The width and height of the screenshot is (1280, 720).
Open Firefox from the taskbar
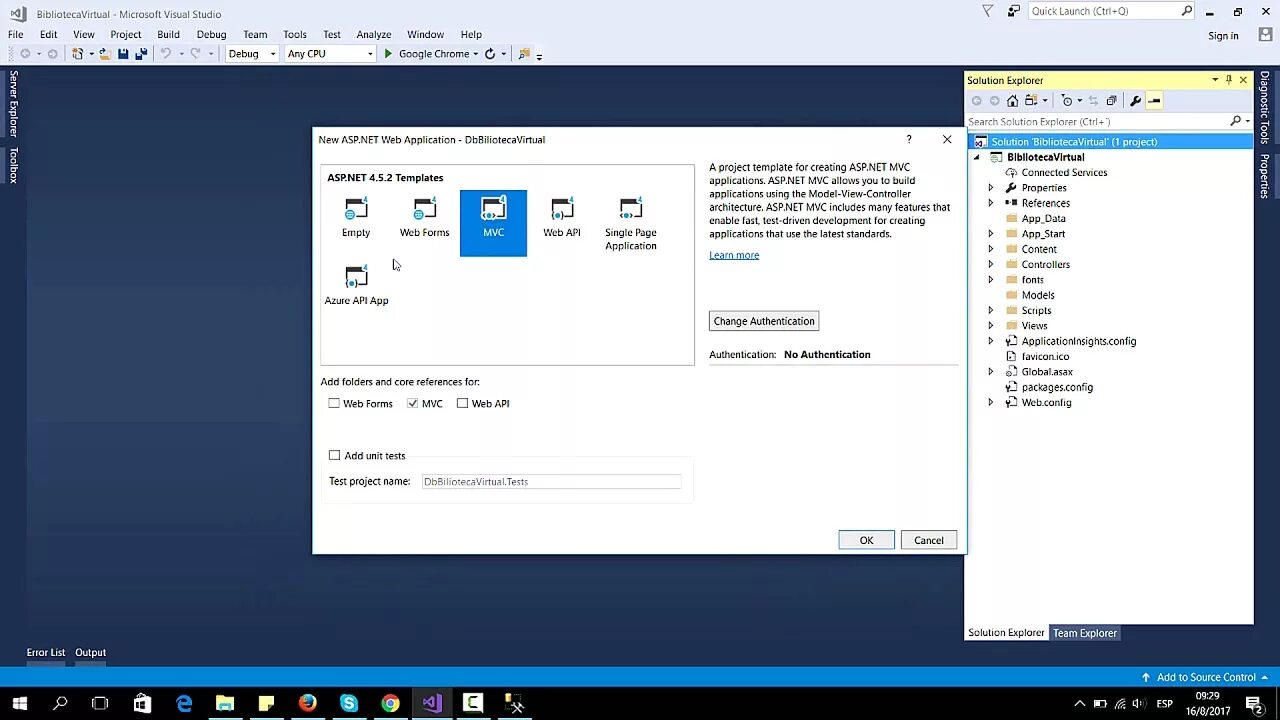(x=307, y=704)
